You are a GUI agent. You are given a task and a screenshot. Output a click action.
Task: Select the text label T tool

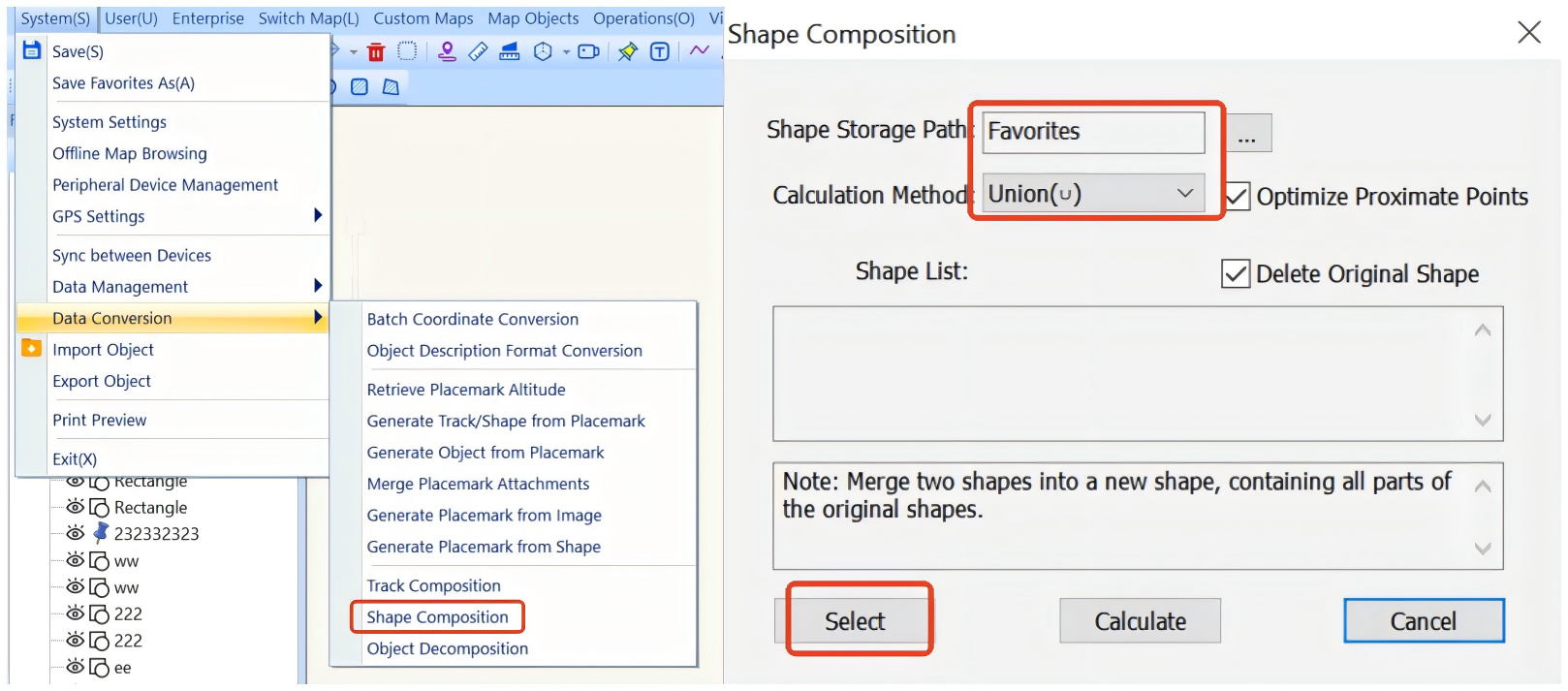tap(660, 51)
